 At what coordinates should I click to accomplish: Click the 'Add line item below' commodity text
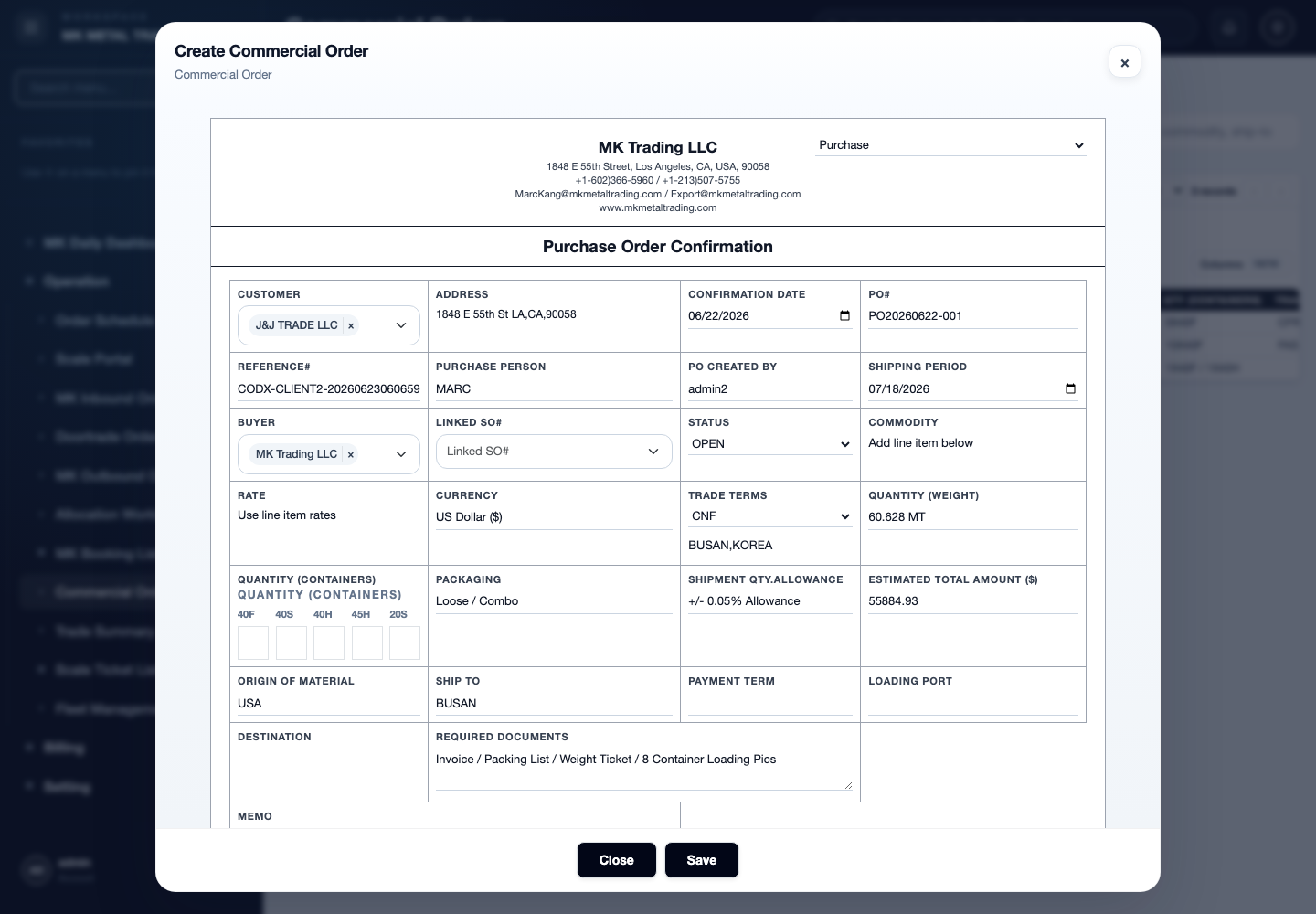[x=920, y=443]
